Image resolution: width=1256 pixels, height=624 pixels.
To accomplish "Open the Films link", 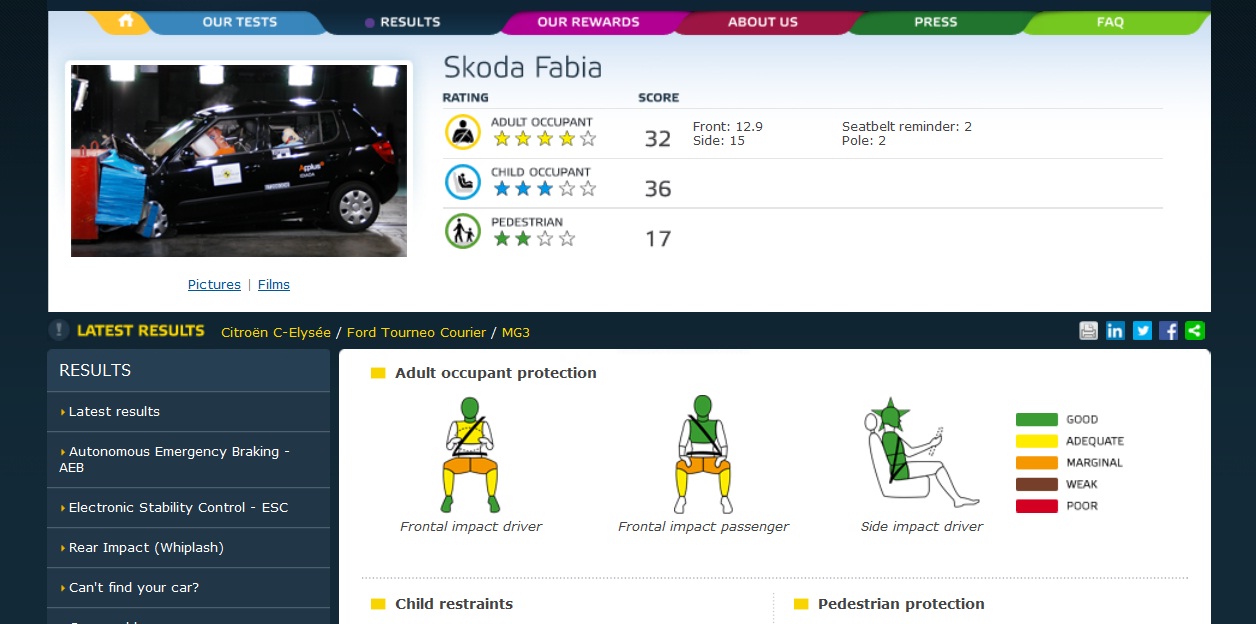I will pyautogui.click(x=274, y=285).
